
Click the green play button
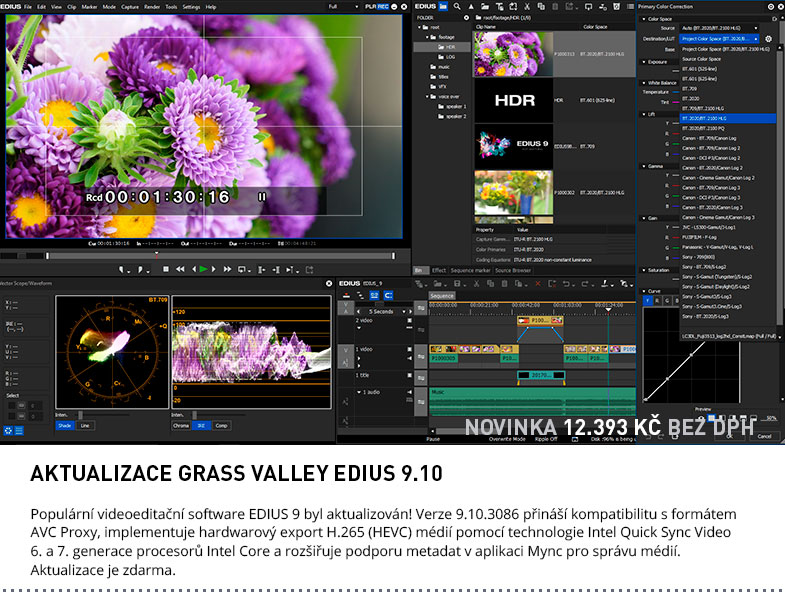click(x=203, y=269)
